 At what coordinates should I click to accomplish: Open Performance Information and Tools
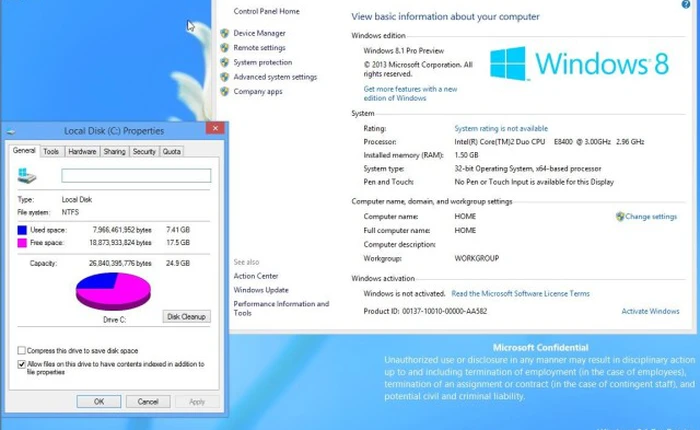coord(281,308)
